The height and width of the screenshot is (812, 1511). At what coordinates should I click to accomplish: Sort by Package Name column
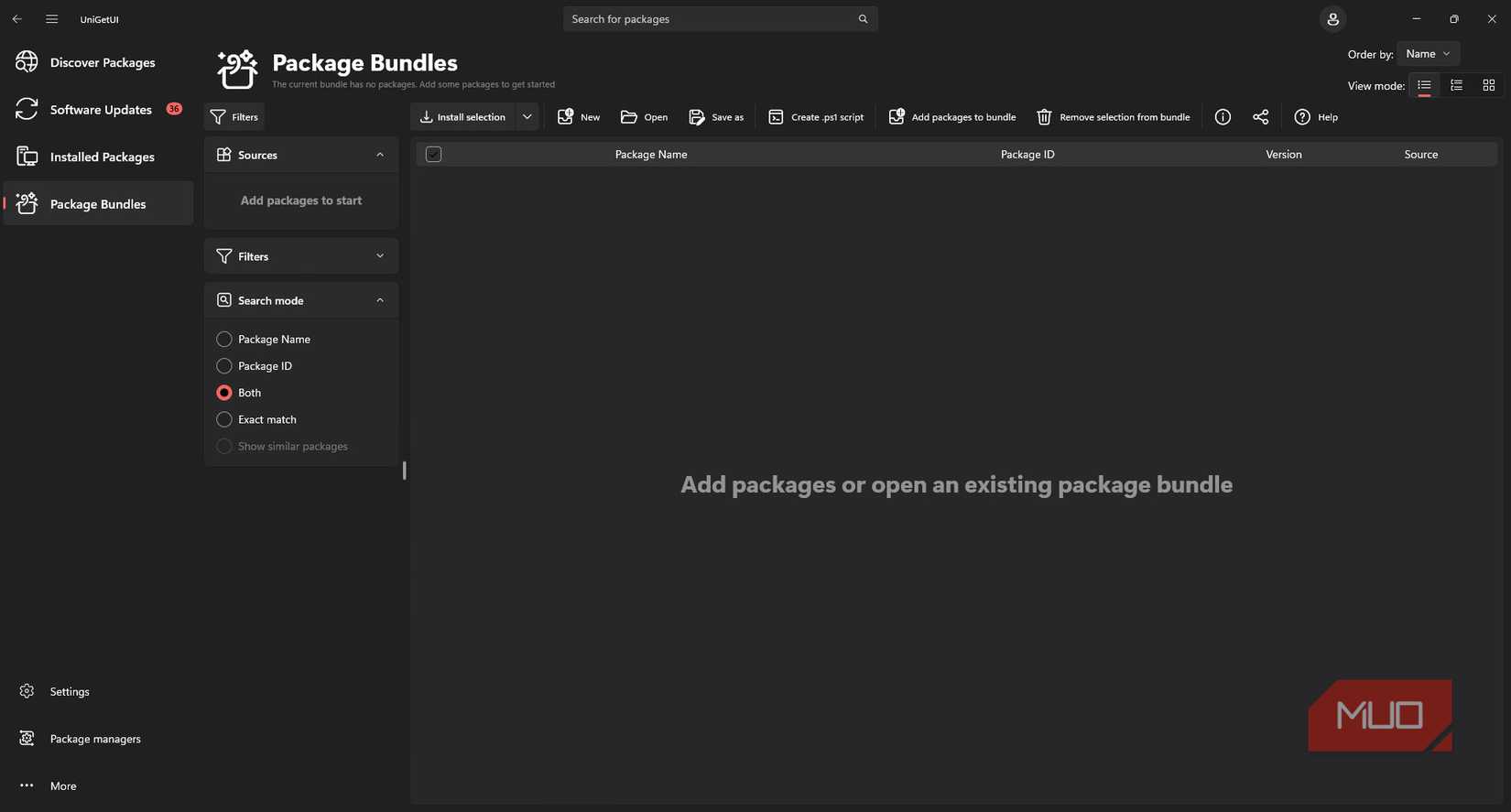click(651, 155)
